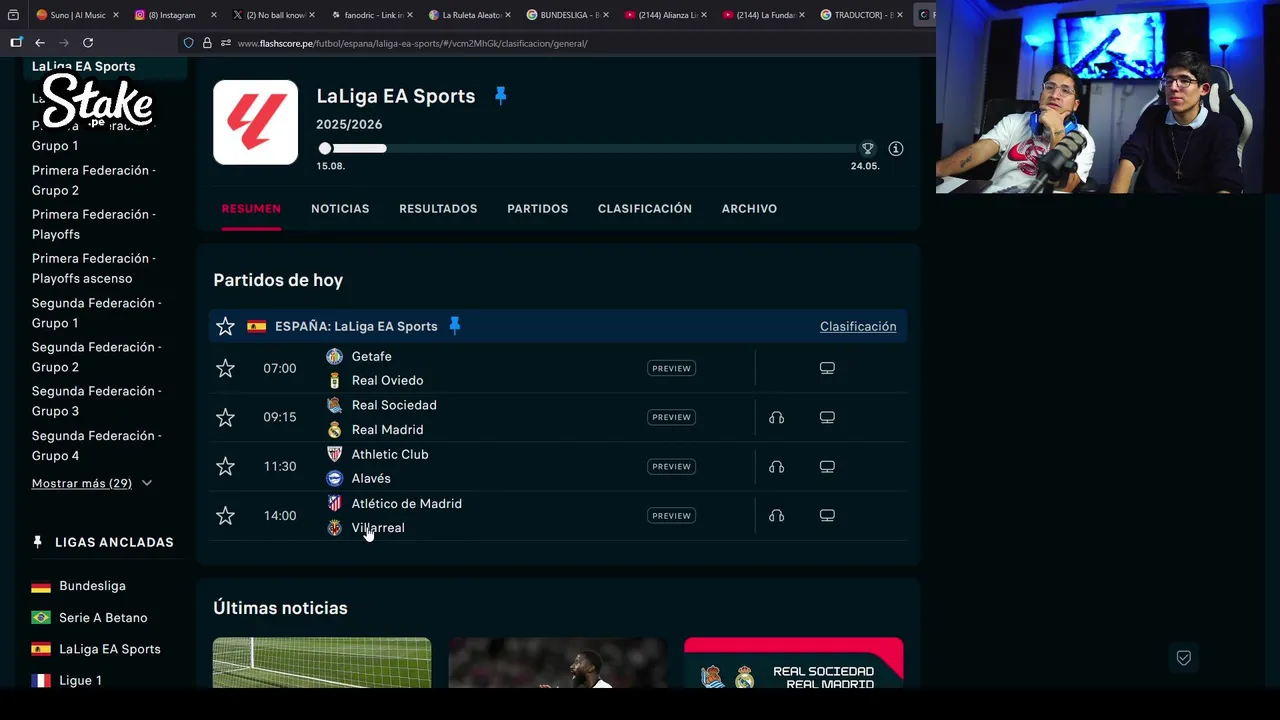Click Getafe team crest icon
The image size is (1280, 720).
click(x=334, y=356)
